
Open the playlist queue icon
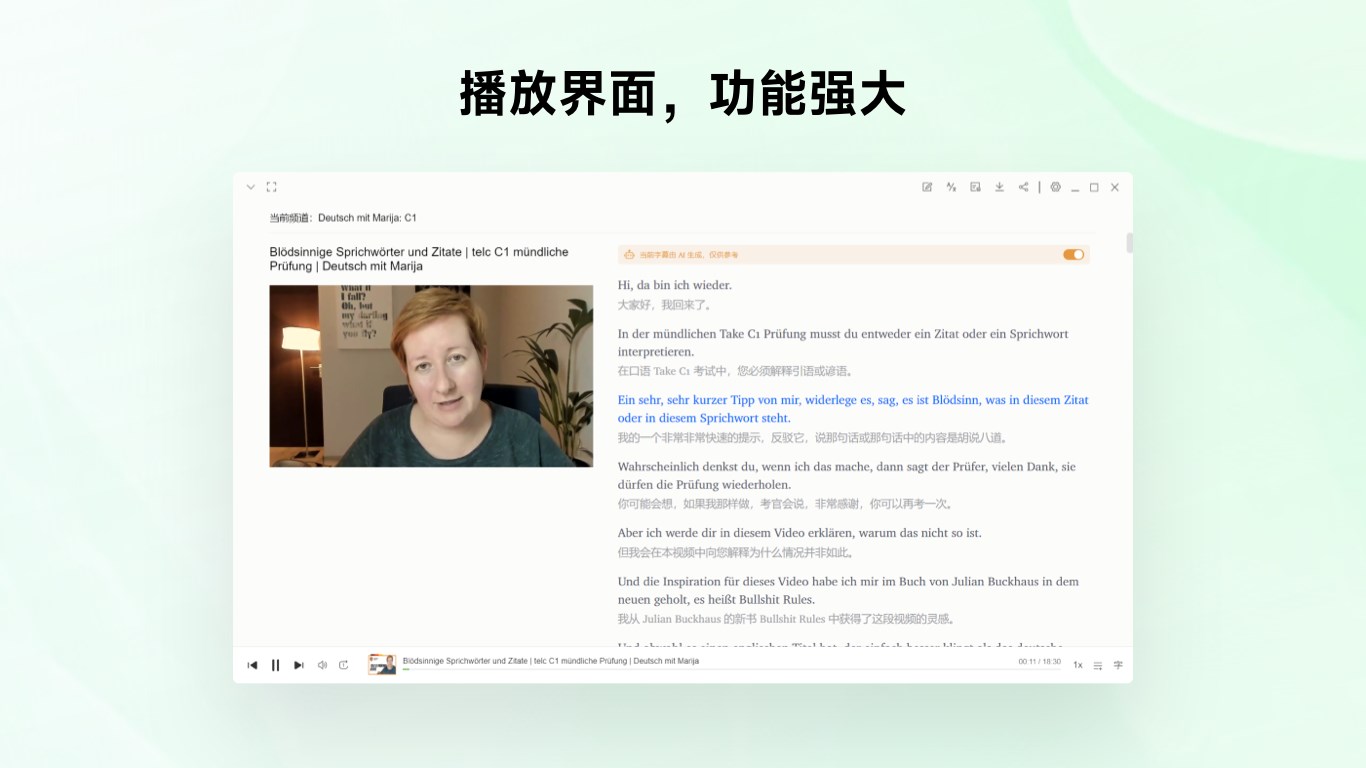coord(1098,665)
